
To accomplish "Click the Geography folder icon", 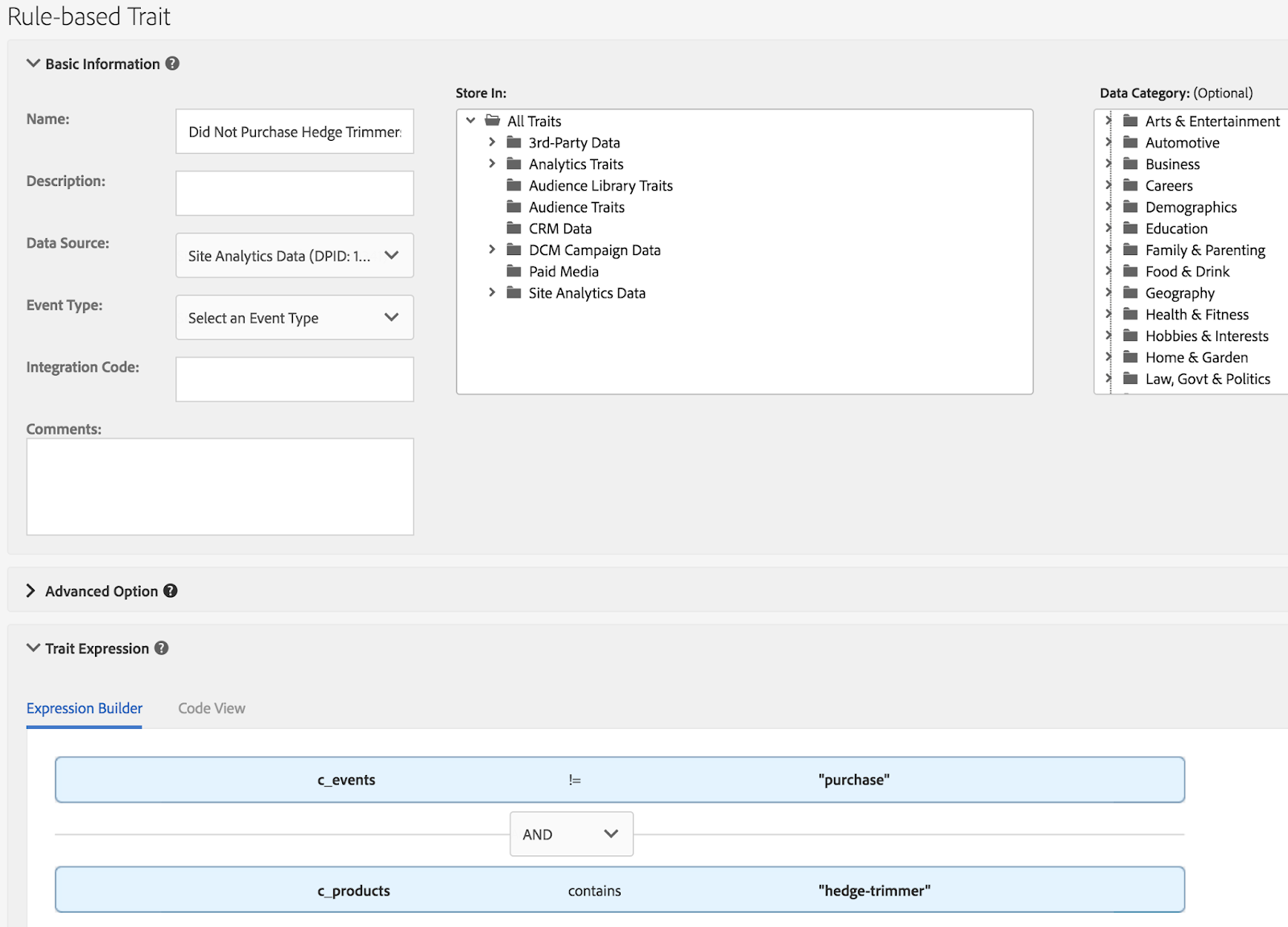I will [1130, 293].
